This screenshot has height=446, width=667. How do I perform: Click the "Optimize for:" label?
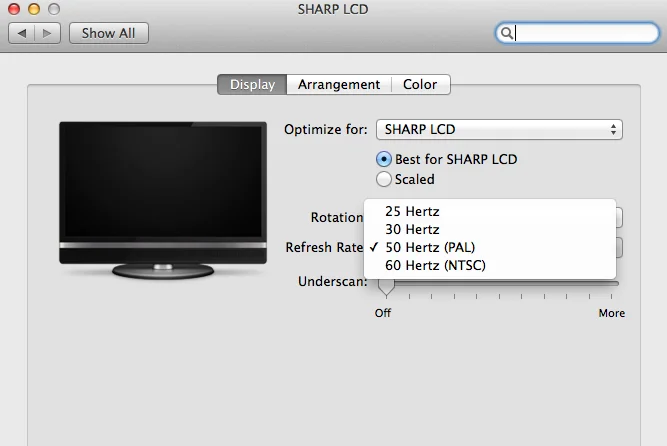pos(326,129)
